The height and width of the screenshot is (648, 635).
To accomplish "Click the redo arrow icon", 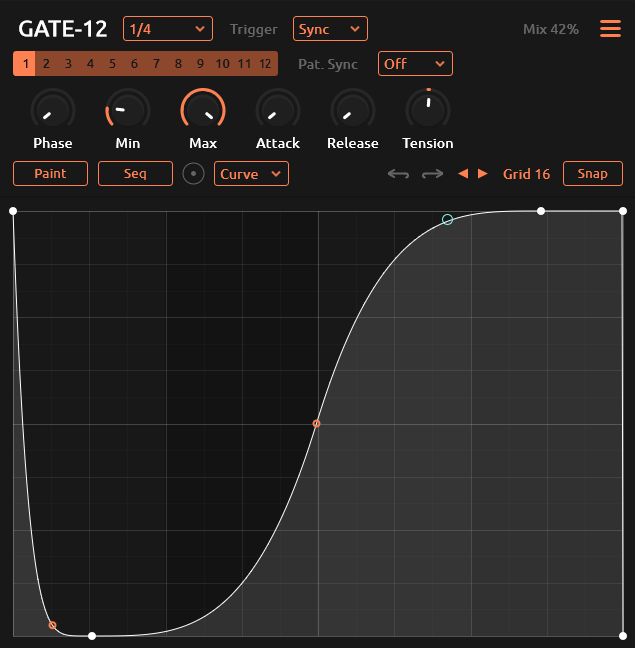I will pyautogui.click(x=432, y=174).
